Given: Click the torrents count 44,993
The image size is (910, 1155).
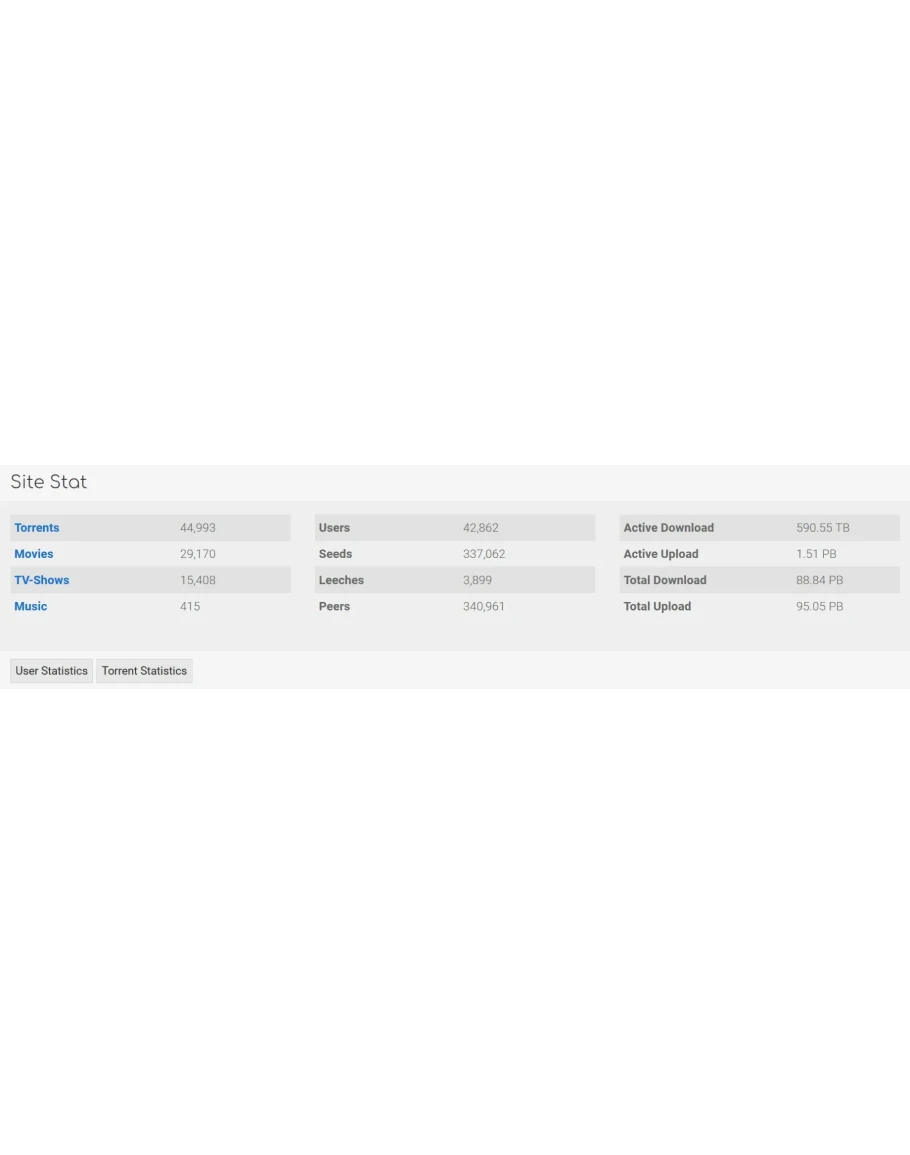Looking at the screenshot, I should (198, 528).
